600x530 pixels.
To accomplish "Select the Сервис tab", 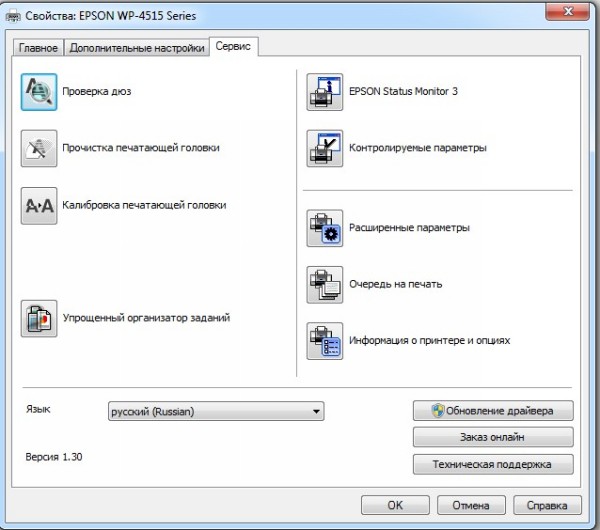I will tap(234, 47).
